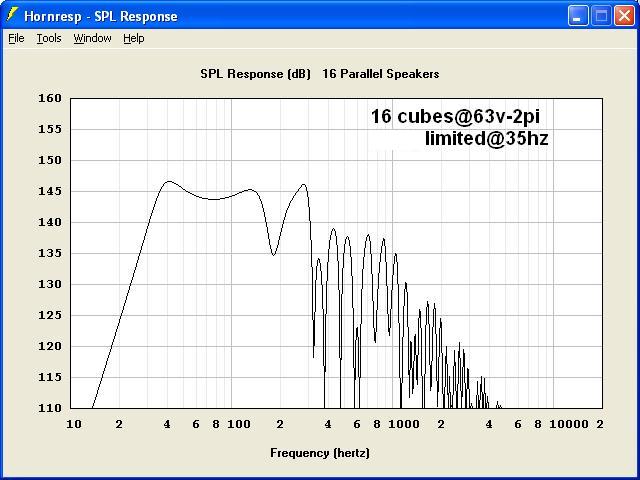Open the Window menu

(93, 38)
